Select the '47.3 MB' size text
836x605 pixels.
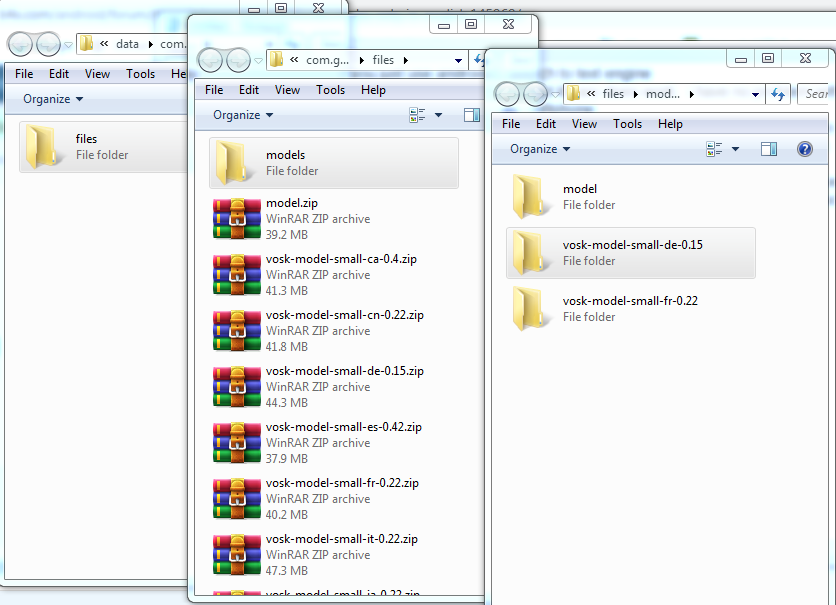click(287, 570)
